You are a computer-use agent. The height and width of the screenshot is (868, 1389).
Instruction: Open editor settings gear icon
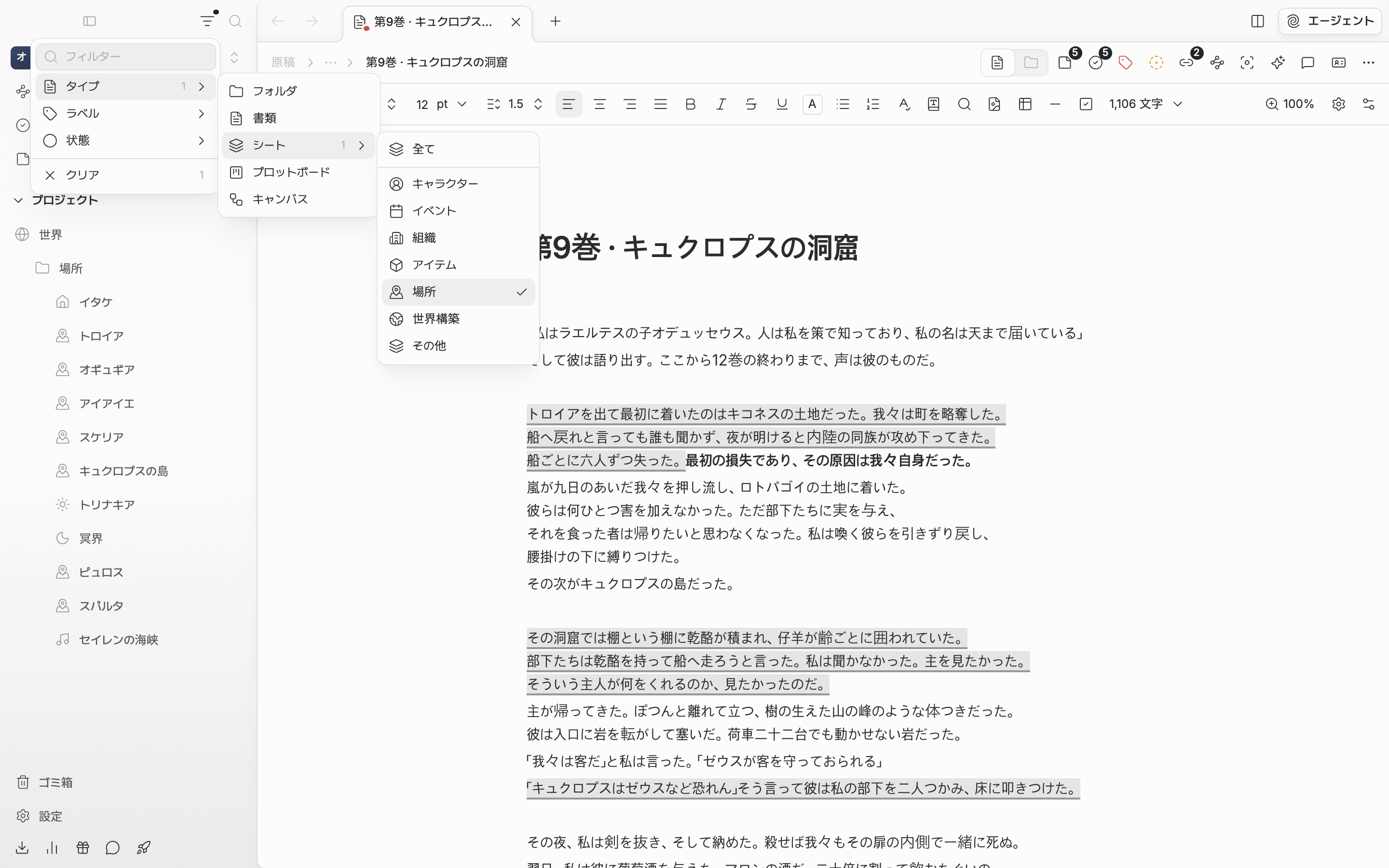[x=1338, y=104]
